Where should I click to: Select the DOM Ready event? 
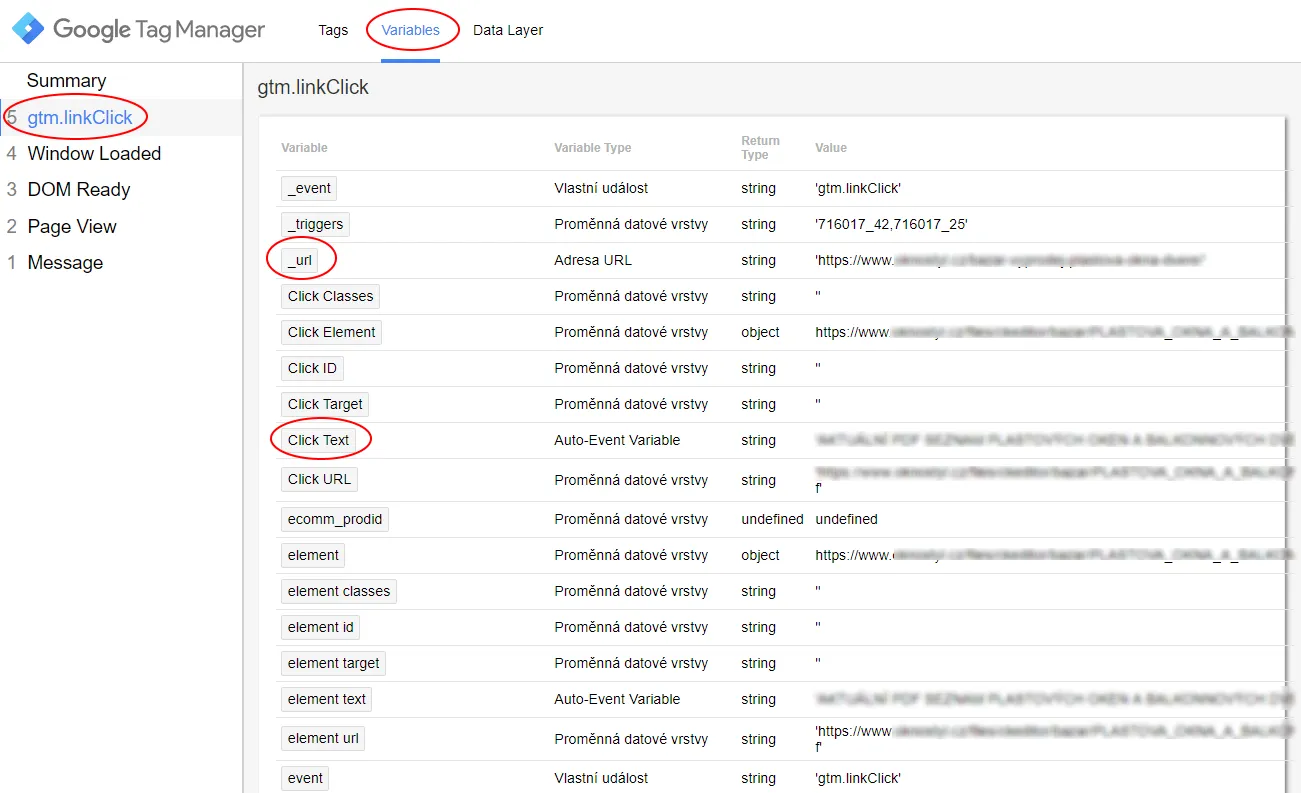tap(79, 189)
